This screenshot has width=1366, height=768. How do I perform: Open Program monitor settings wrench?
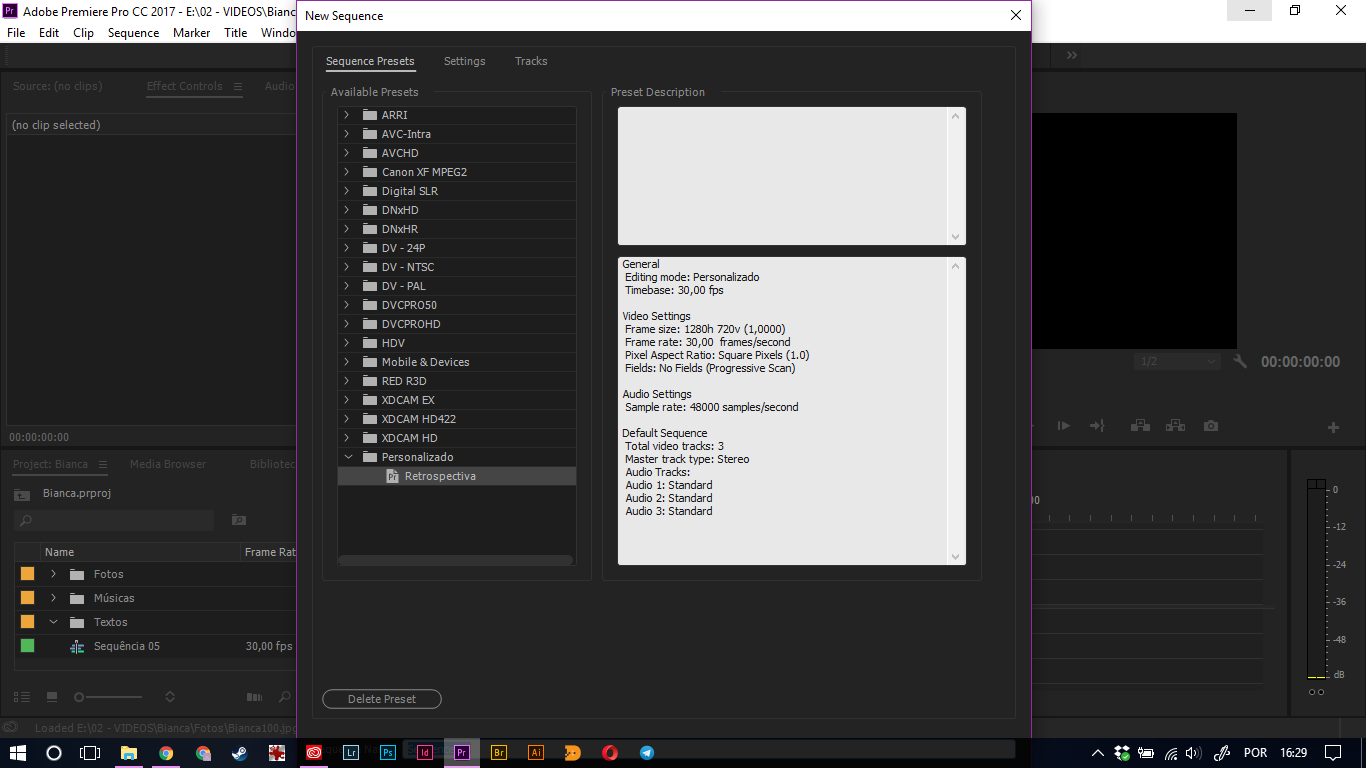(1240, 362)
